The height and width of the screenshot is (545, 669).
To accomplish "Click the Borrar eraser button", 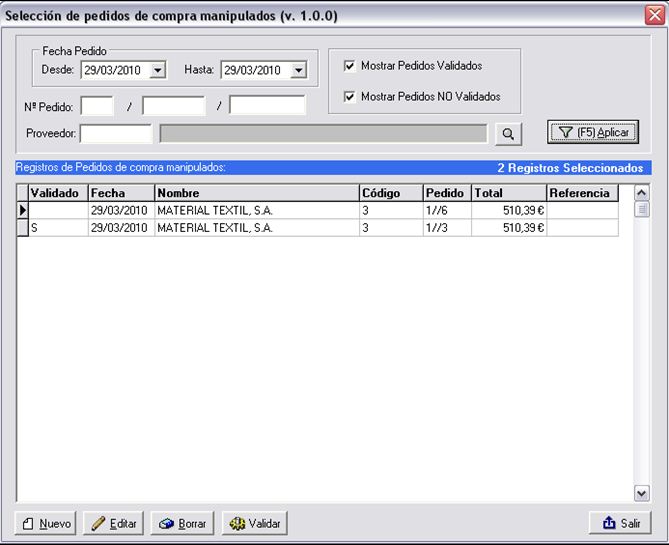I will (x=182, y=523).
